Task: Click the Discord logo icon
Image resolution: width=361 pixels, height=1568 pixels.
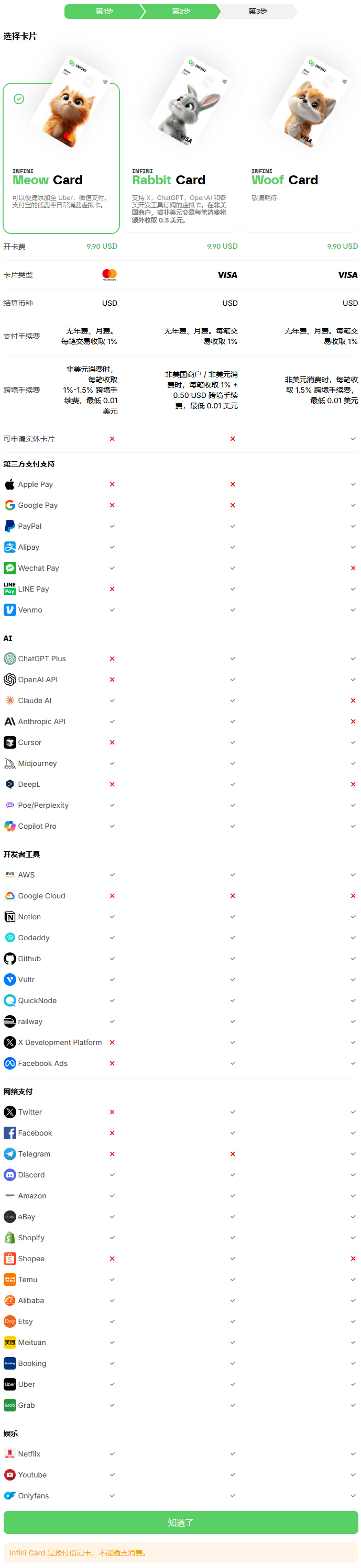Action: [x=10, y=1175]
